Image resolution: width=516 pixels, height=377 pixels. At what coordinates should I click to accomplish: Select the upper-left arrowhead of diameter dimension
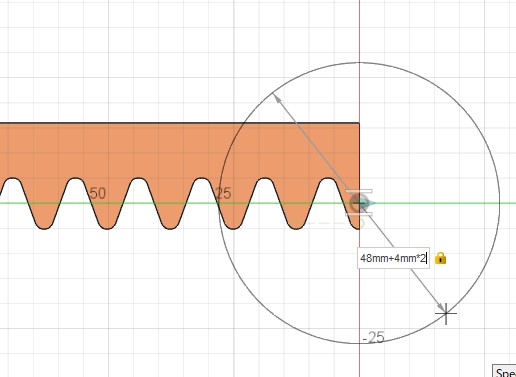(276, 98)
